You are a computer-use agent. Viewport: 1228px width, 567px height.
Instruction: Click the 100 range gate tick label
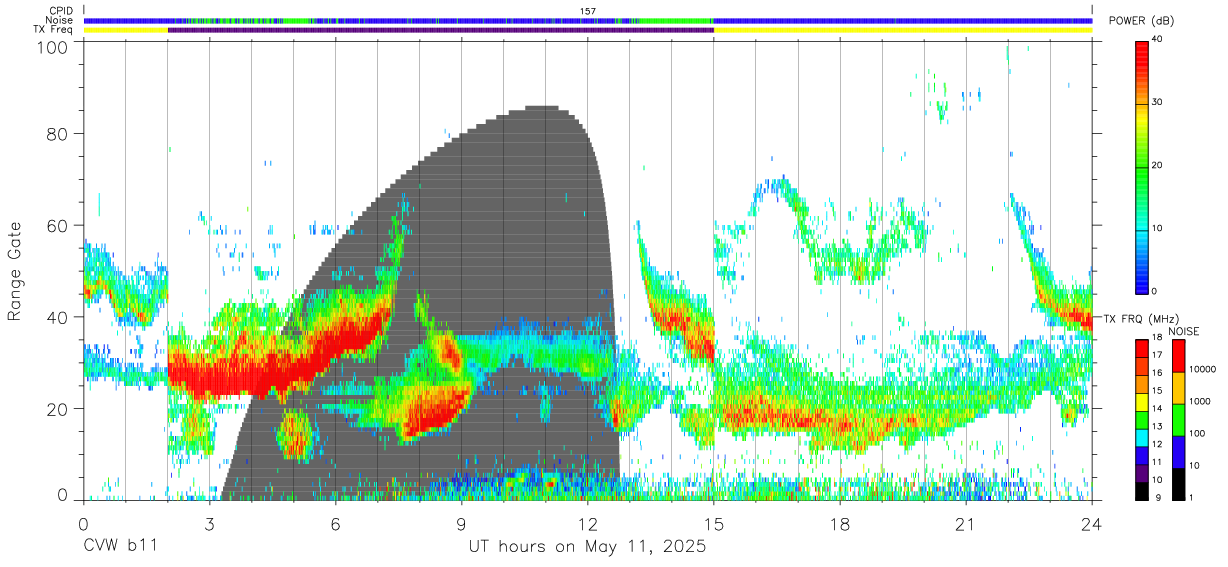[55, 47]
